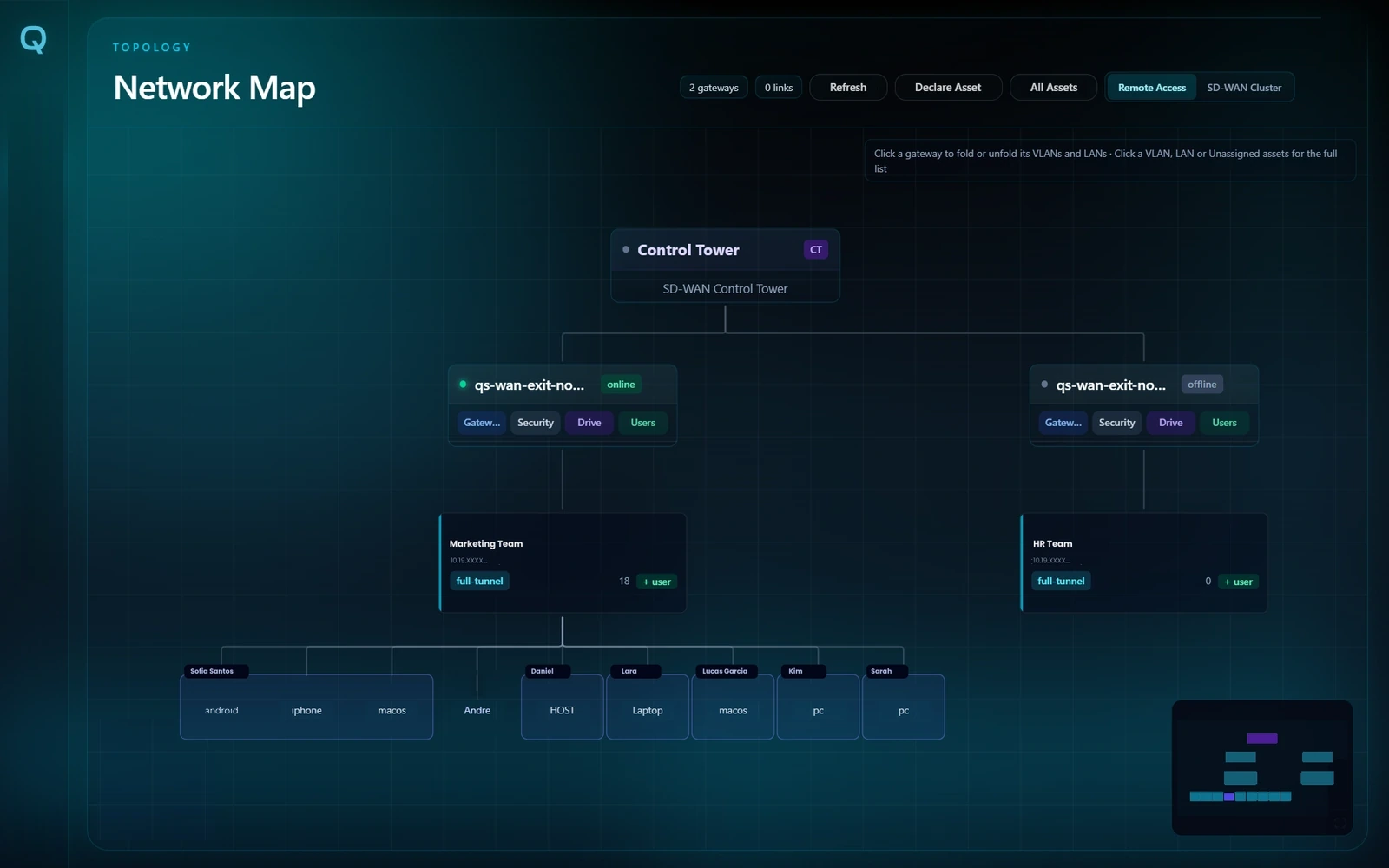Switch to Remote Access view
Screen dimensions: 1389x868
[1152, 88]
